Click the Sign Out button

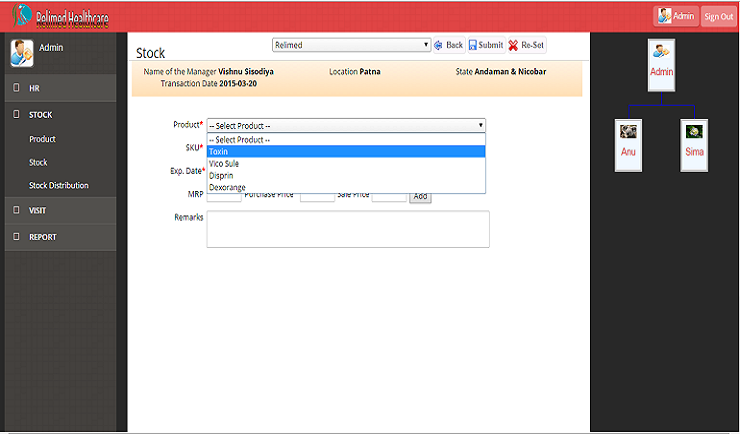[x=718, y=16]
